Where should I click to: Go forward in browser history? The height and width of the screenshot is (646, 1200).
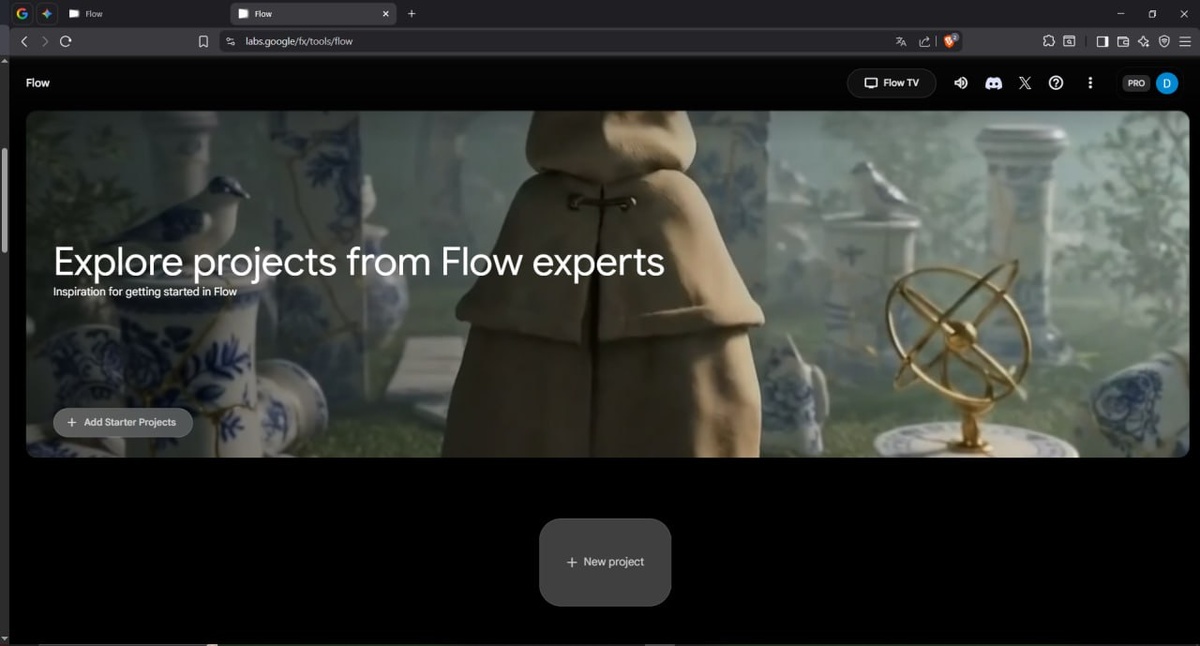click(45, 41)
